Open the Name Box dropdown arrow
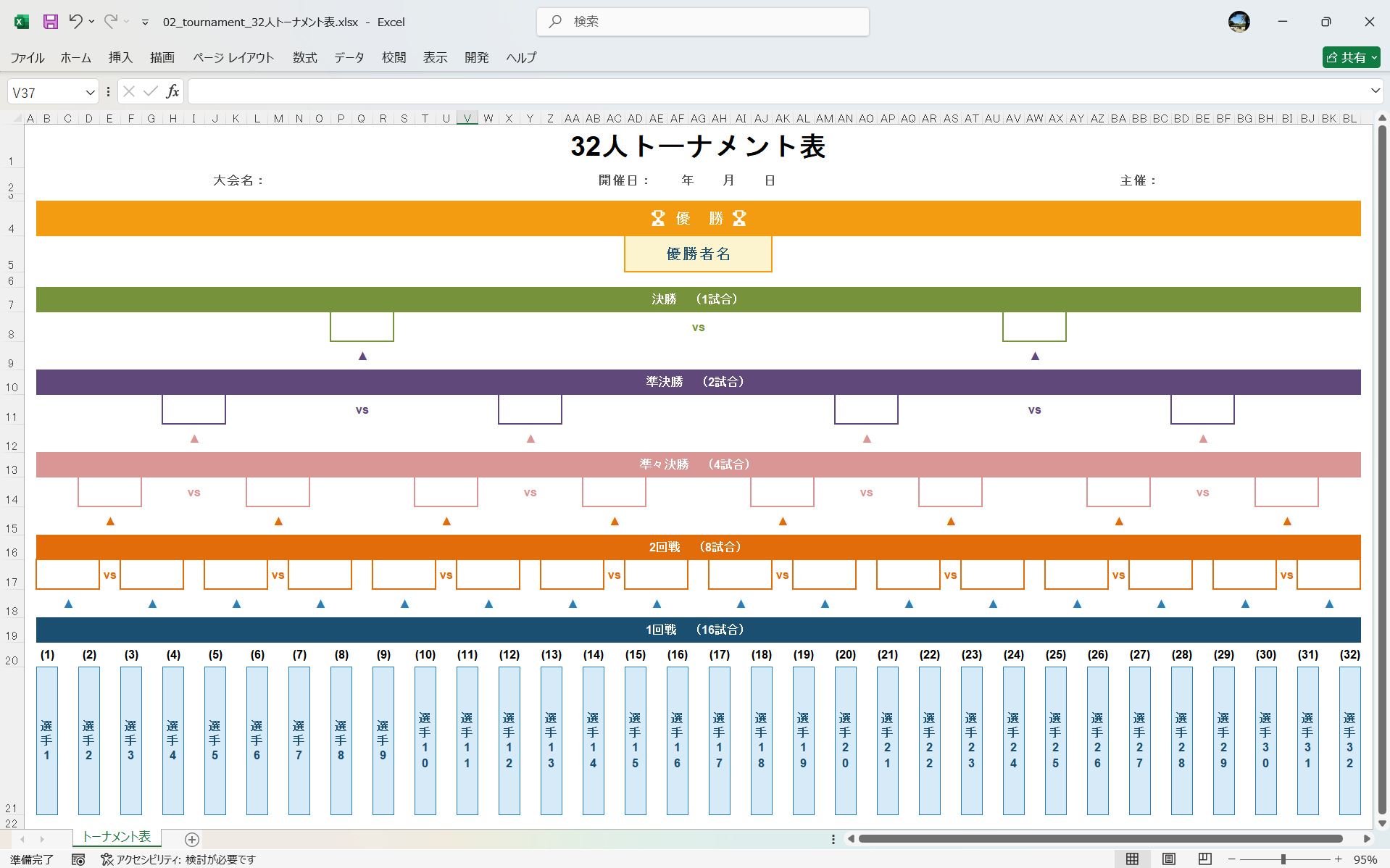 [x=89, y=91]
